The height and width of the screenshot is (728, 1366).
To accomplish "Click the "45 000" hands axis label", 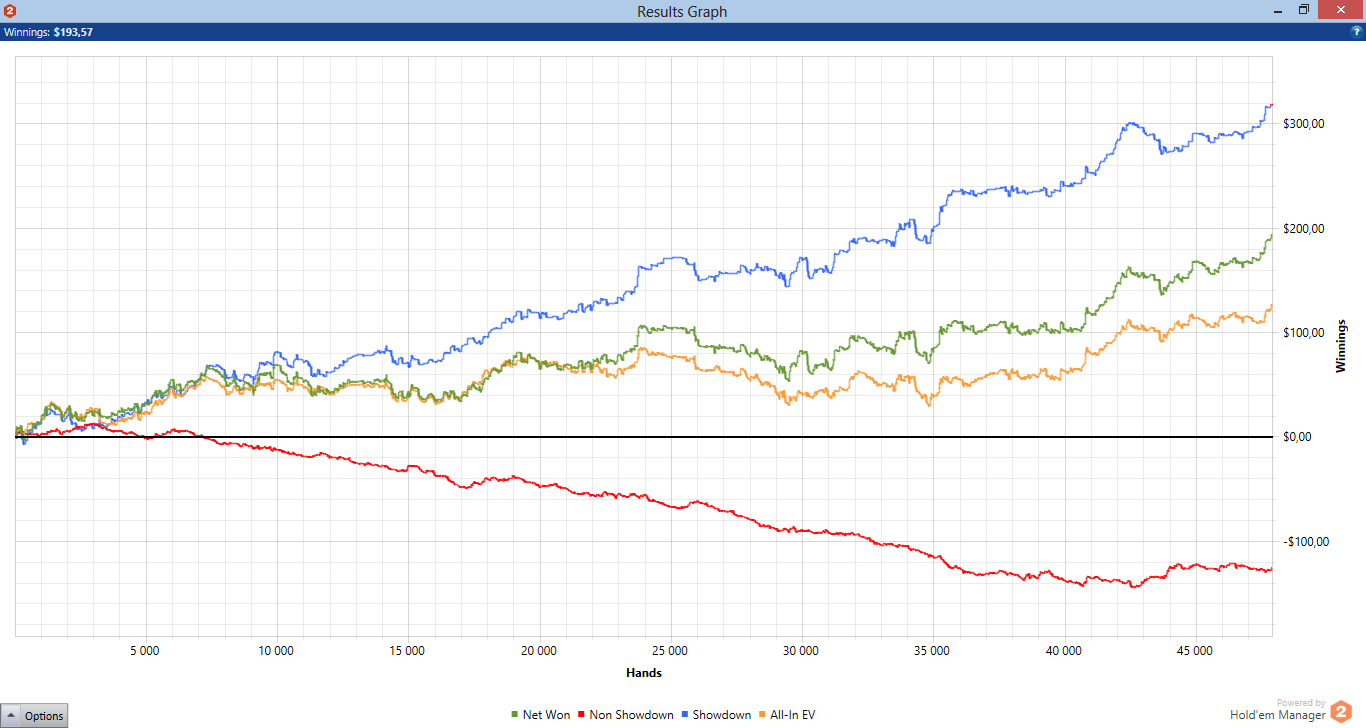I will click(x=1195, y=651).
